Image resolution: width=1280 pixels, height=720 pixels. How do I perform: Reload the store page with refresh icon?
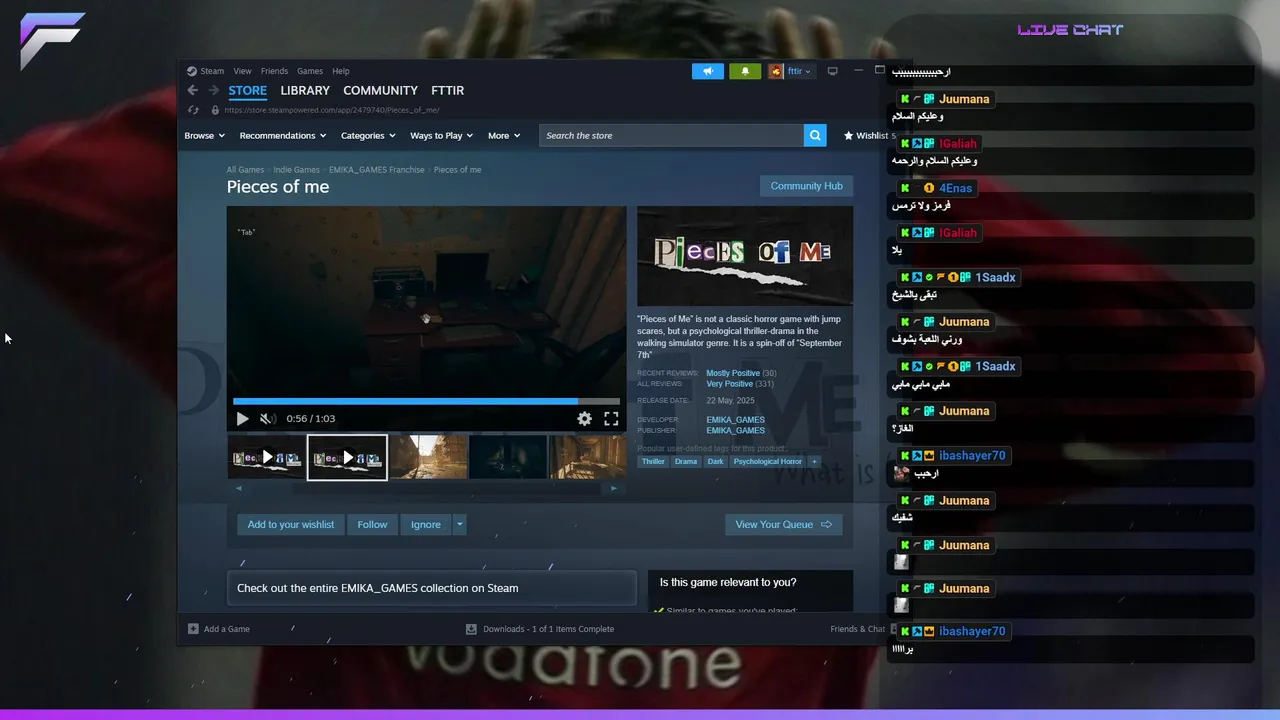tap(193, 110)
